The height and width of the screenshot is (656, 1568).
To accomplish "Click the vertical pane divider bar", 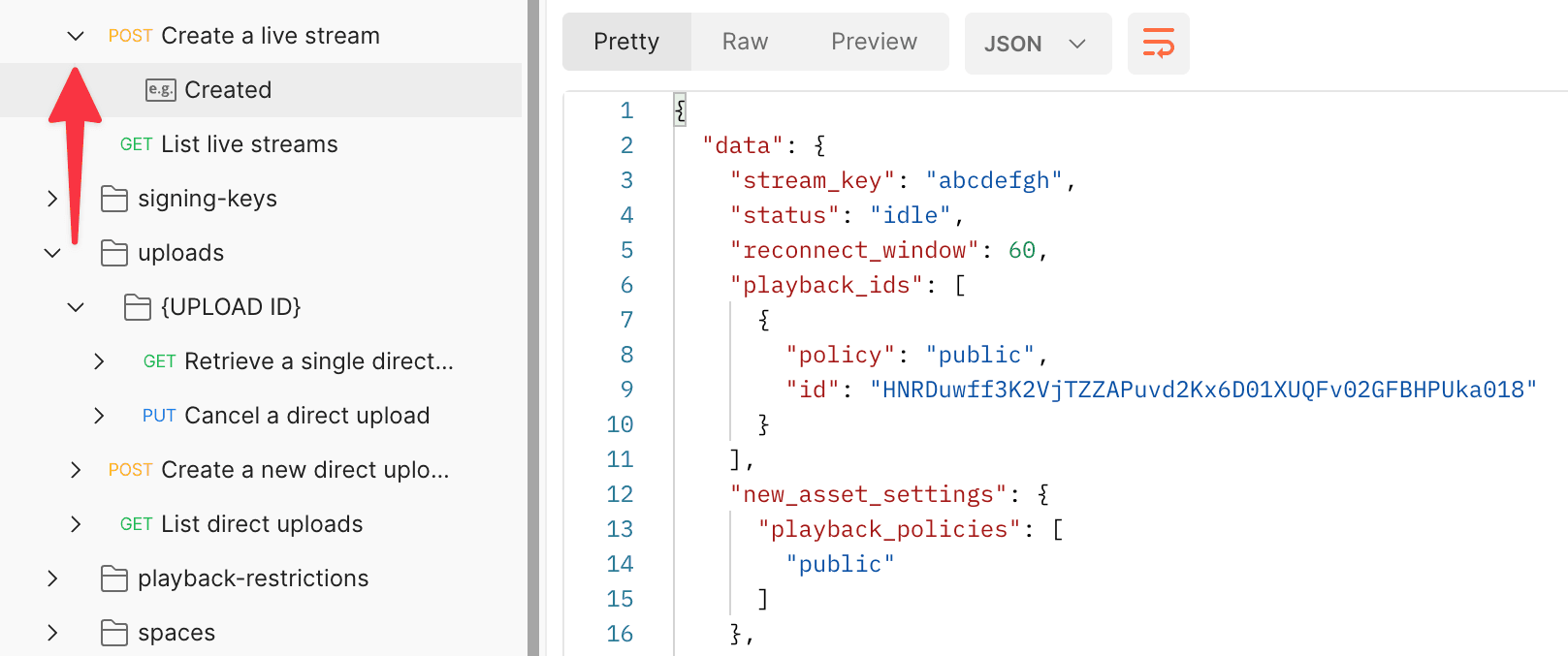I will coord(533,328).
